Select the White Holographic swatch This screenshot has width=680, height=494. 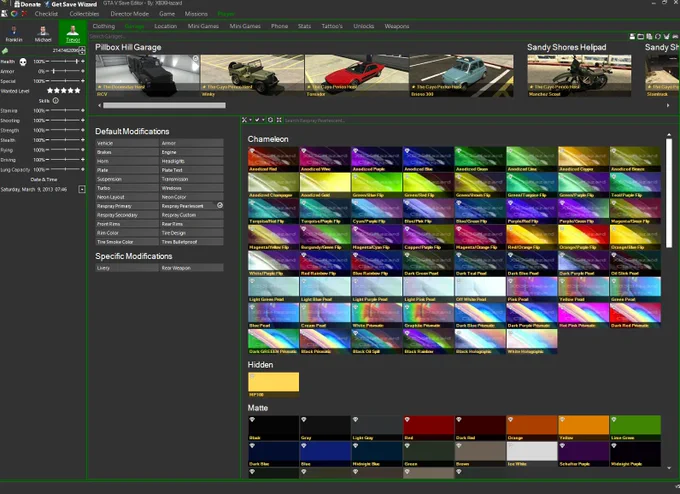coord(532,341)
